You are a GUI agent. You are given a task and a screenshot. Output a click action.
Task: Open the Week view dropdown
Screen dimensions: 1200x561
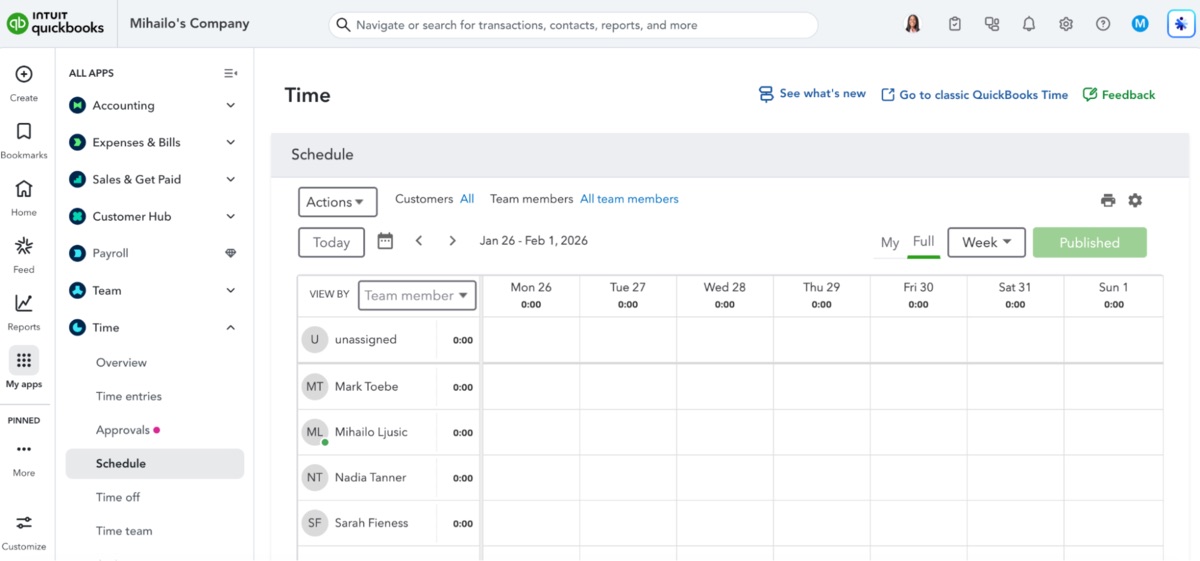tap(986, 242)
